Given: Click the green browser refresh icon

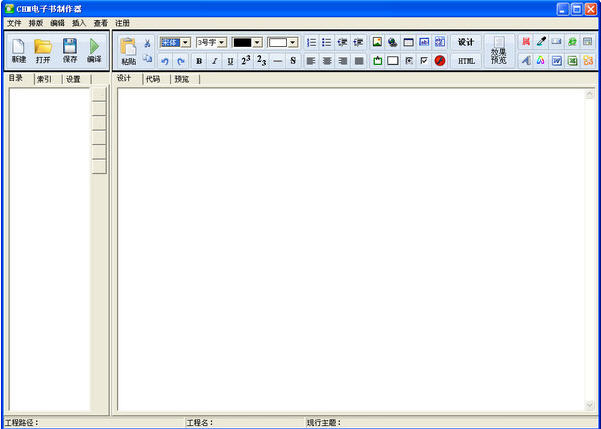Looking at the screenshot, I should click(x=572, y=42).
